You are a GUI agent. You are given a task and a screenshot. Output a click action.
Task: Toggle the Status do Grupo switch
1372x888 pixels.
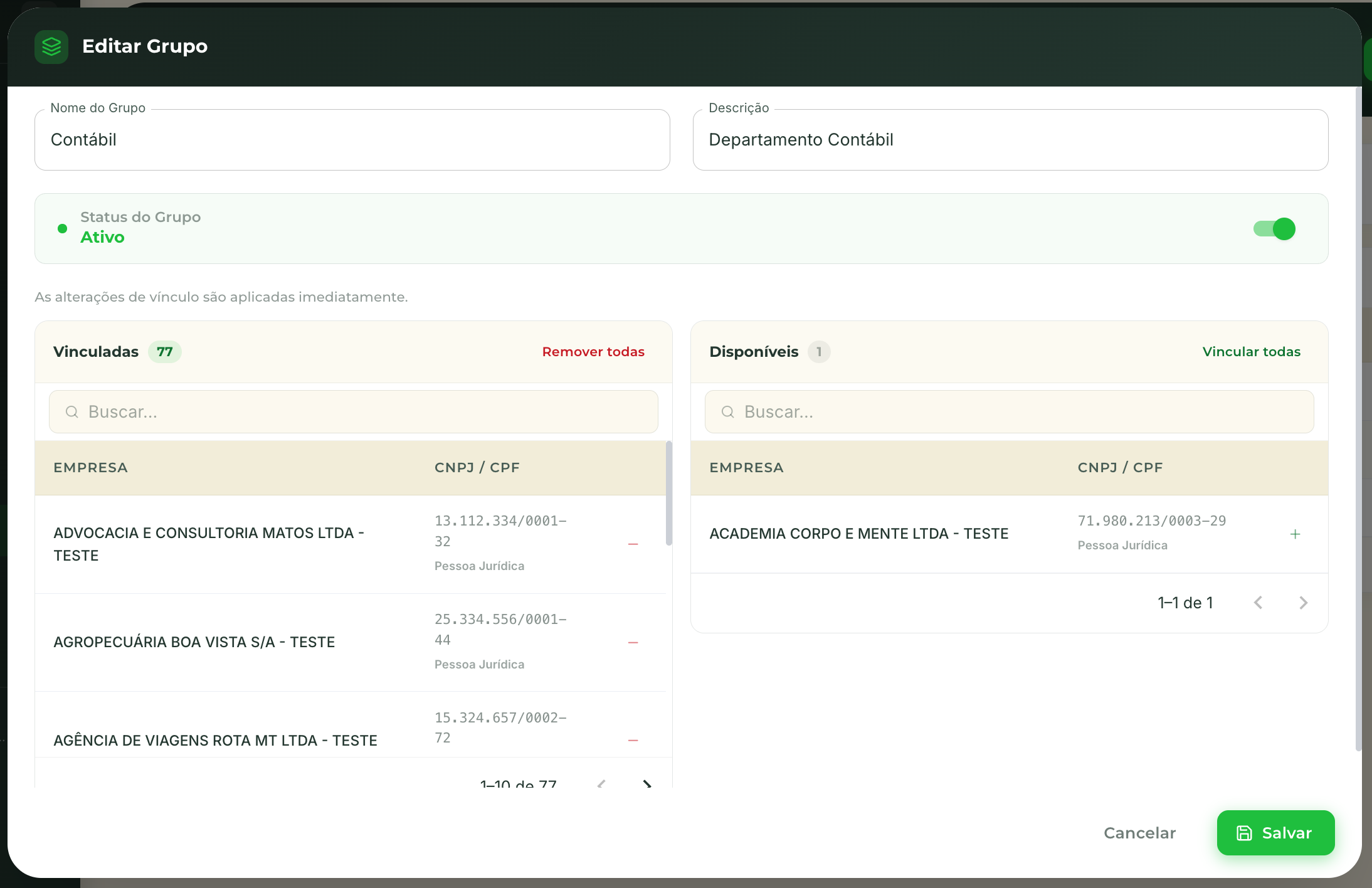click(1274, 229)
